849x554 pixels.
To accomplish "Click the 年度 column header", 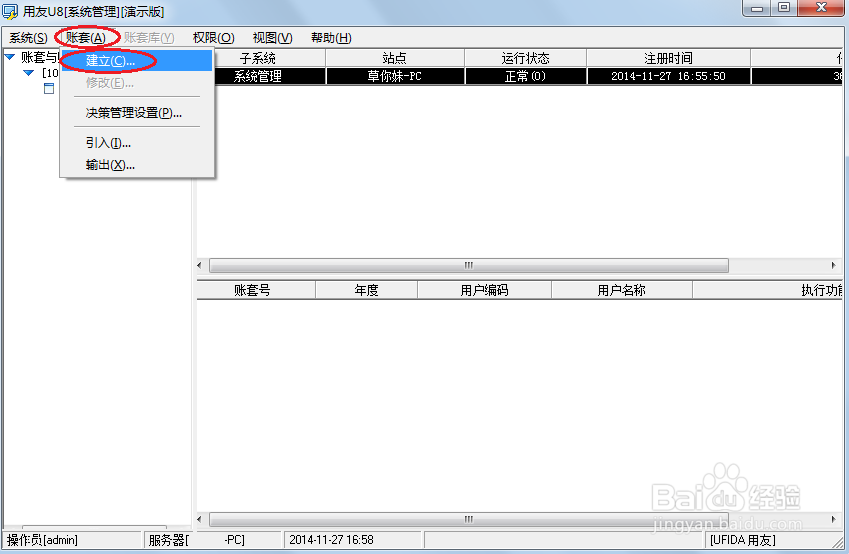I will (x=366, y=290).
